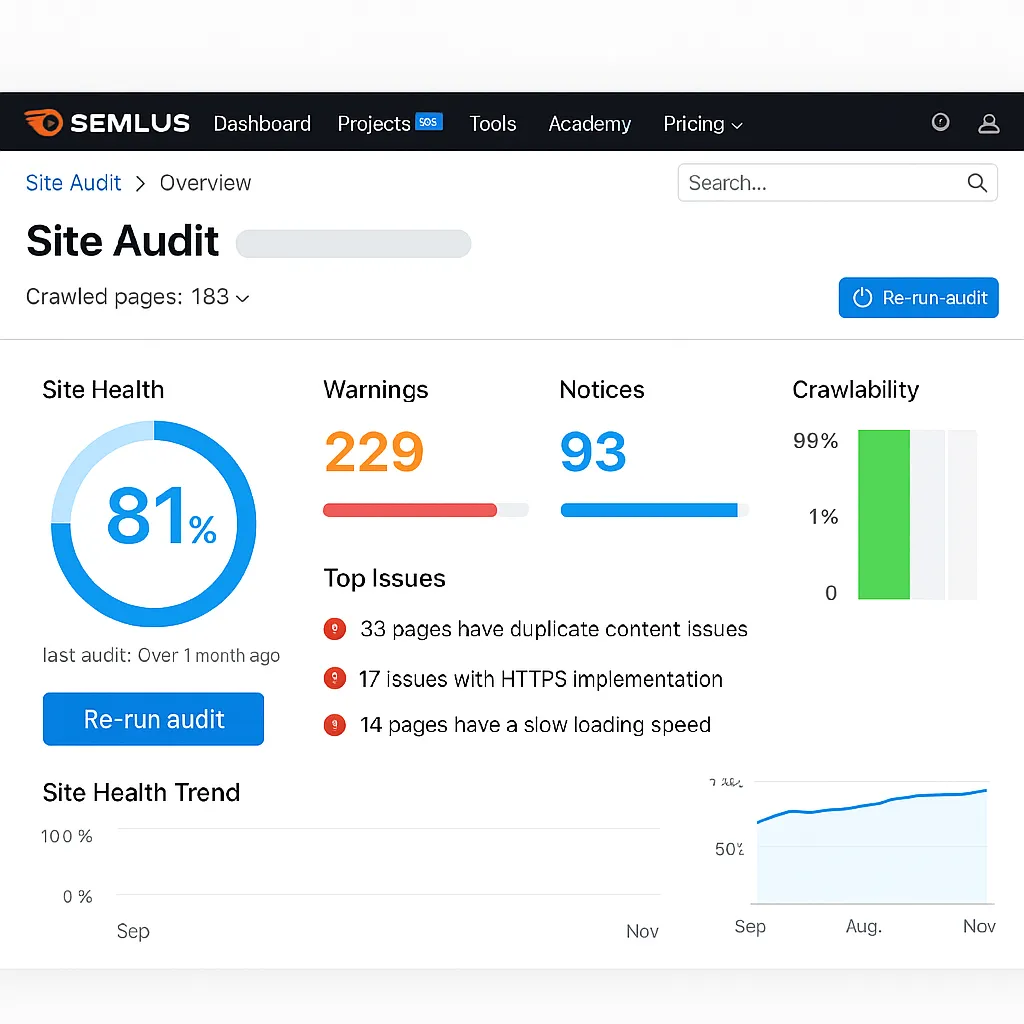
Task: Click the red icon beside duplicate content issue
Action: pos(334,629)
